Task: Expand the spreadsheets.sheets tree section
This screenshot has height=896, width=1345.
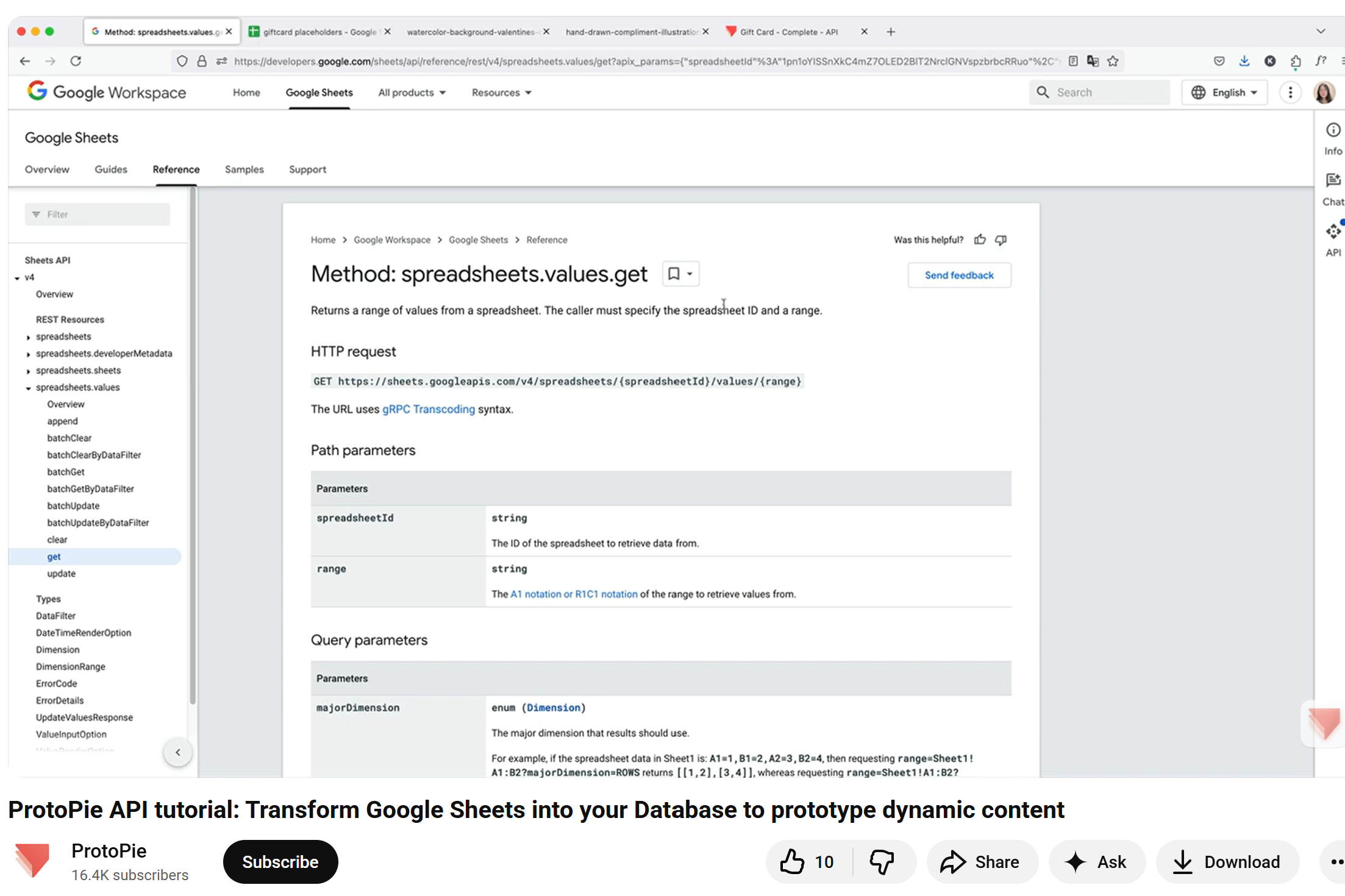Action: pyautogui.click(x=28, y=370)
